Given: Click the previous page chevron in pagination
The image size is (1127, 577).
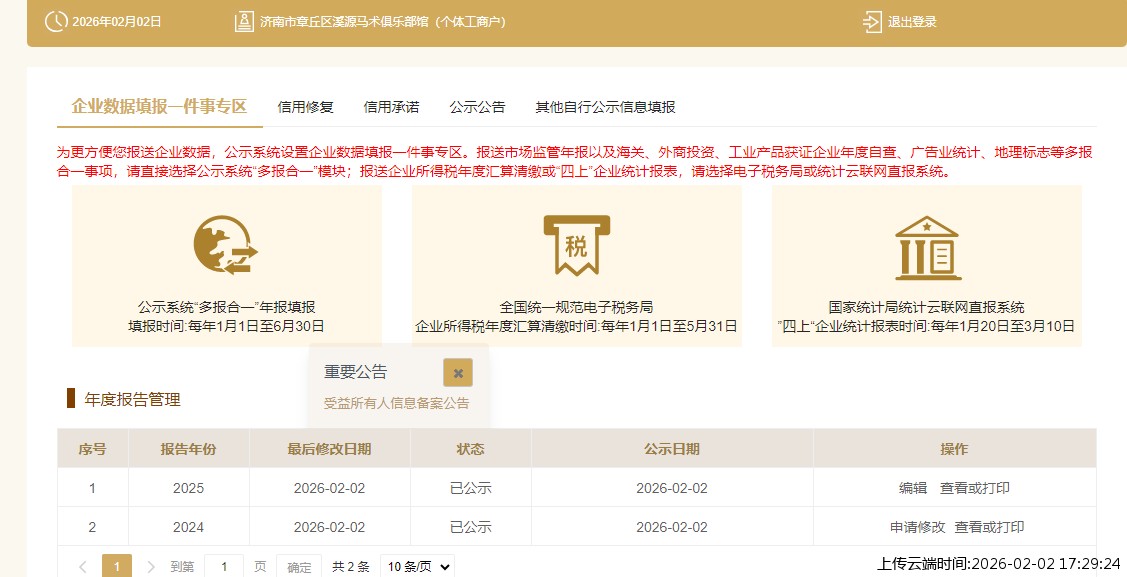Looking at the screenshot, I should coord(85,565).
